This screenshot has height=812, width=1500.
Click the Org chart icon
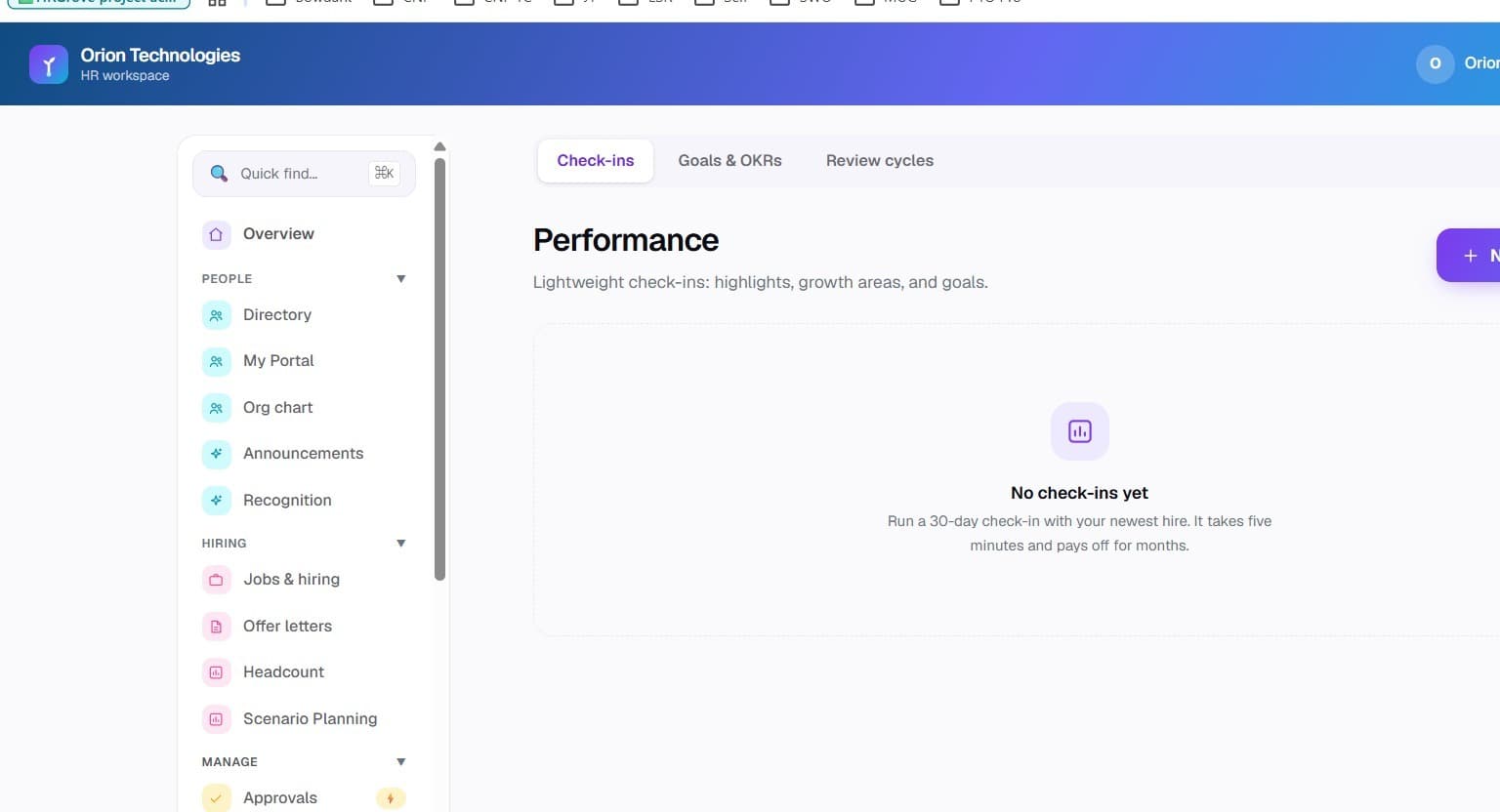pos(216,408)
